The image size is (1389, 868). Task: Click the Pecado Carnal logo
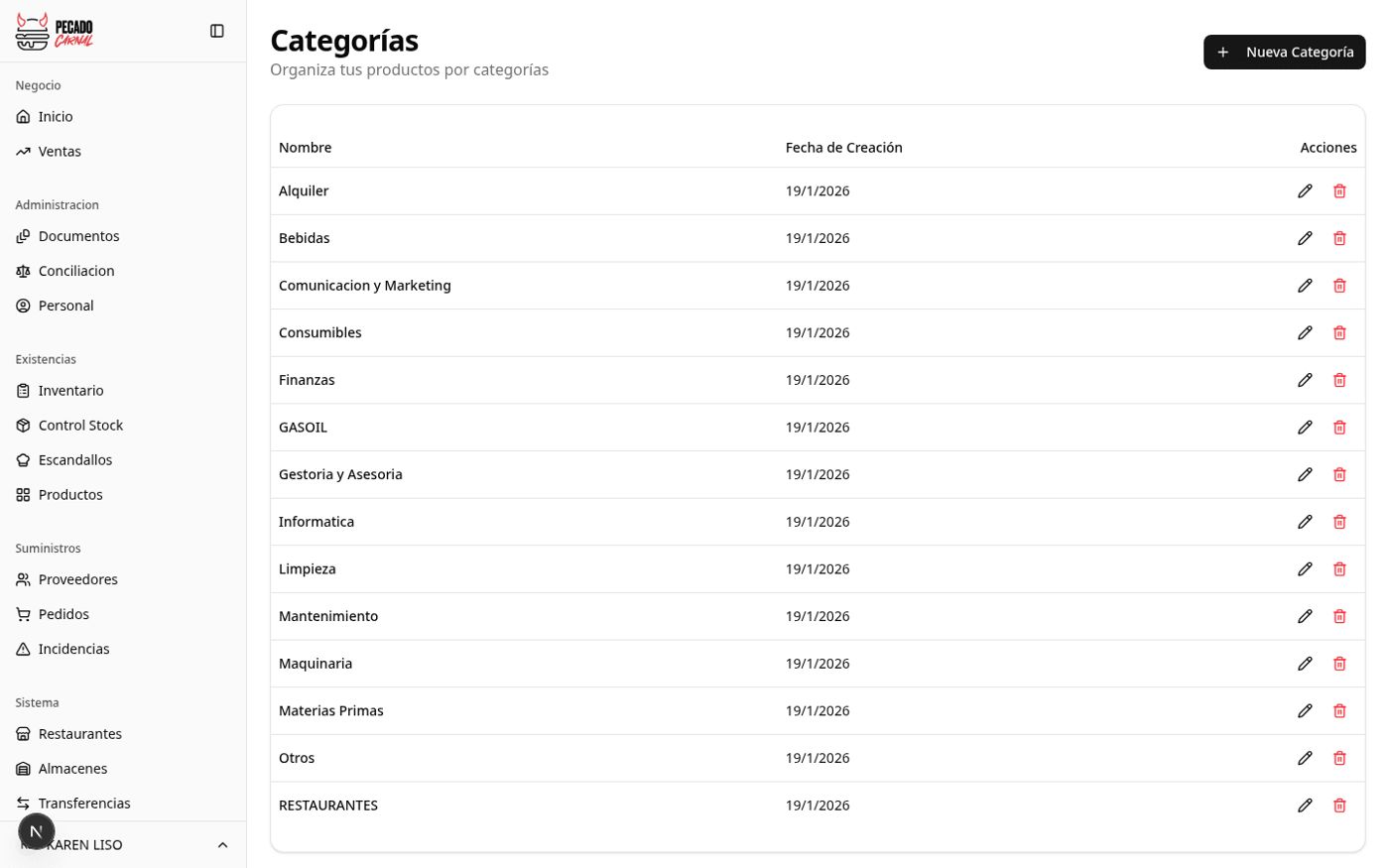click(55, 31)
